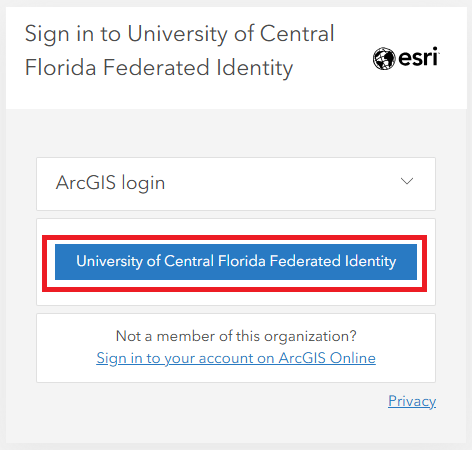The width and height of the screenshot is (472, 450).
Task: Open the Privacy link
Action: pos(412,401)
